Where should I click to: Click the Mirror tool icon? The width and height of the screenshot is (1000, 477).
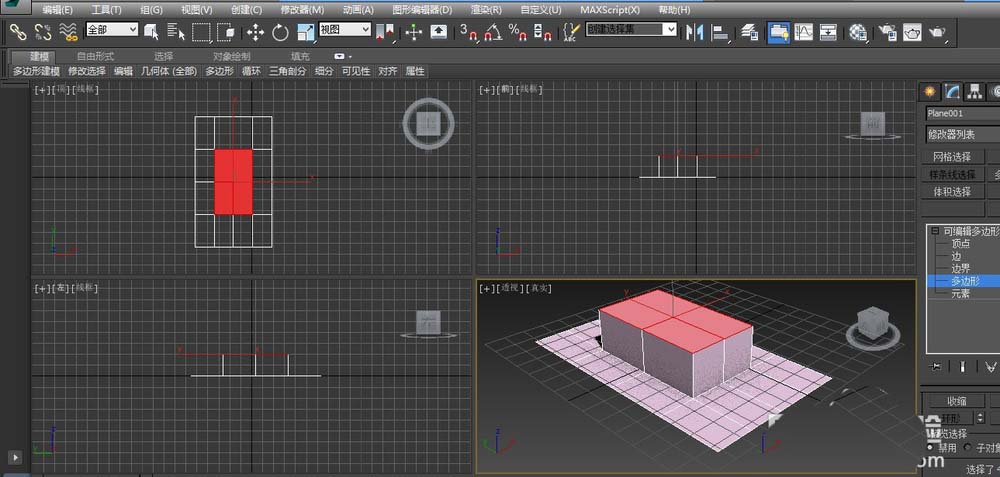pyautogui.click(x=694, y=32)
